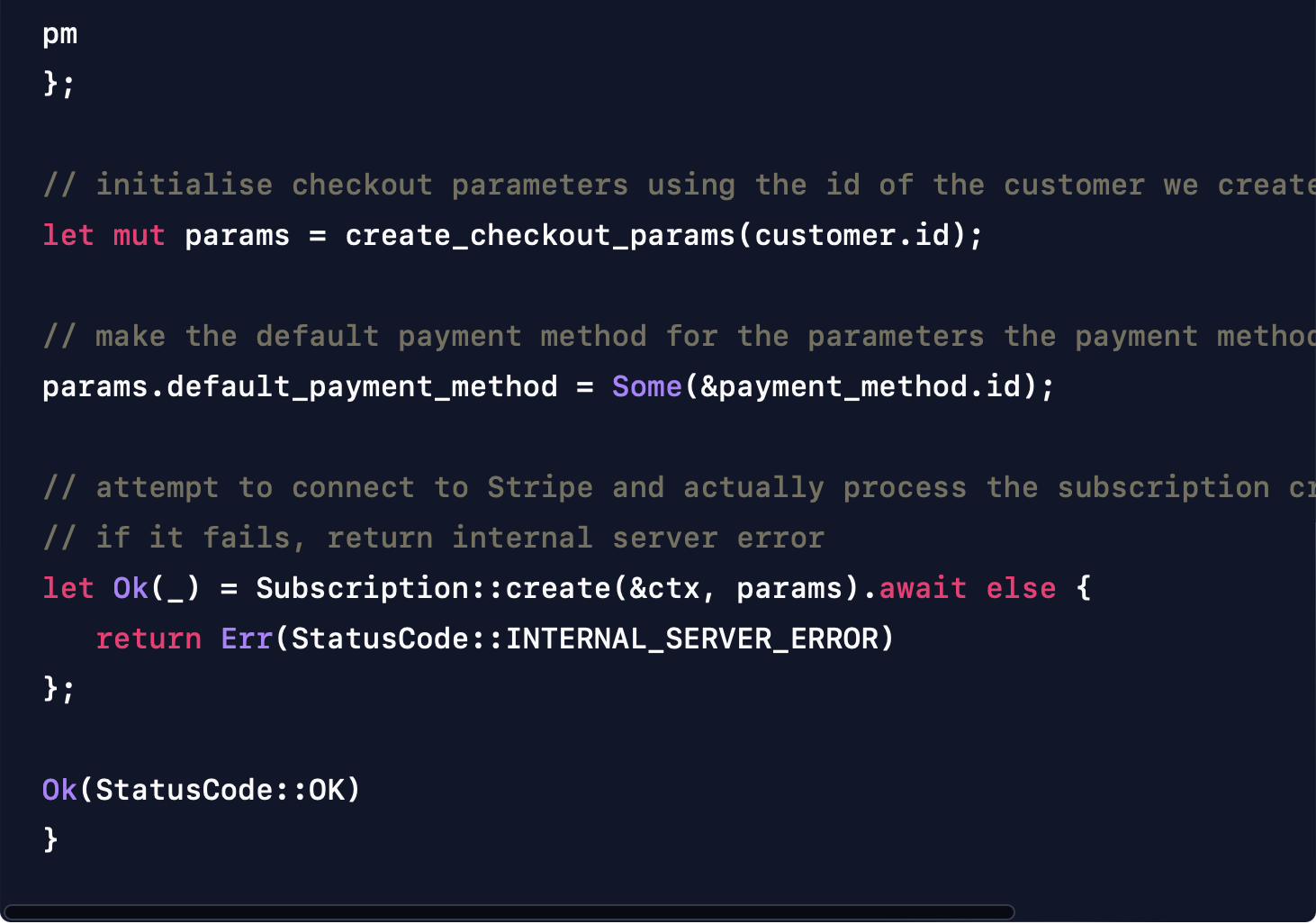Click the &ctx argument
The image size is (1316, 924).
pos(664,589)
